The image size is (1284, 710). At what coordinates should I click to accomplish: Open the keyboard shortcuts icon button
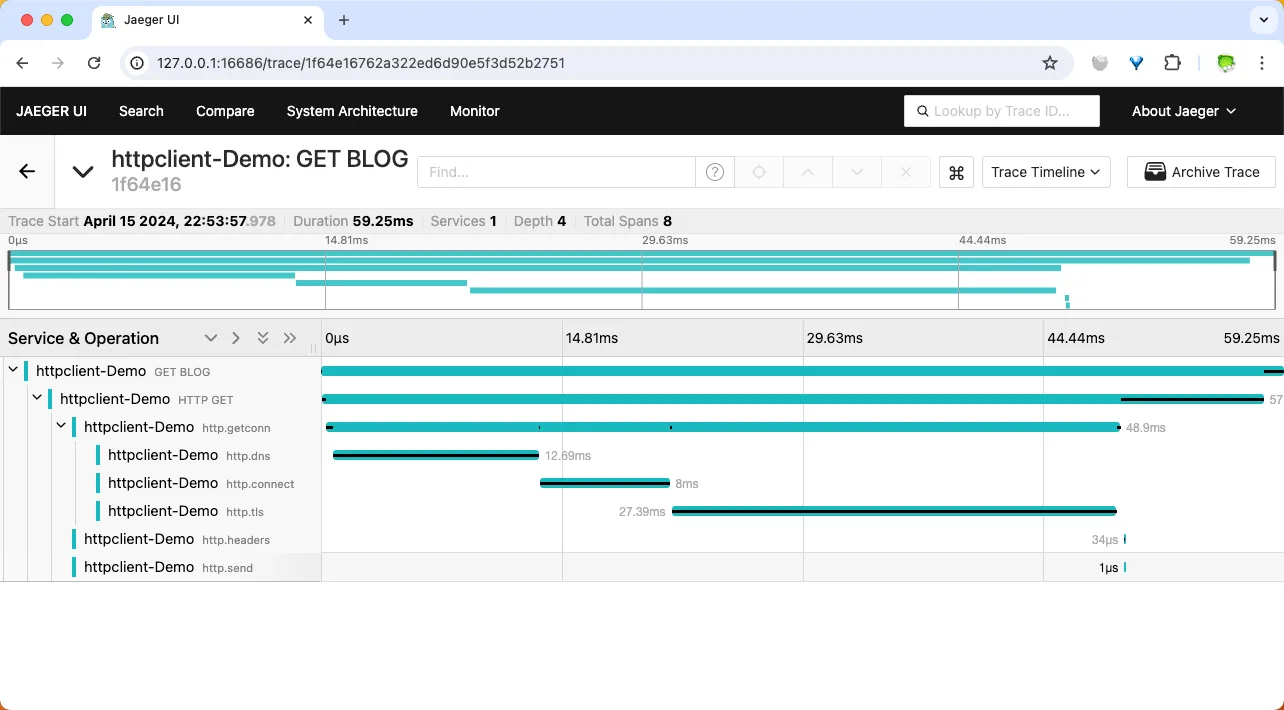[956, 172]
